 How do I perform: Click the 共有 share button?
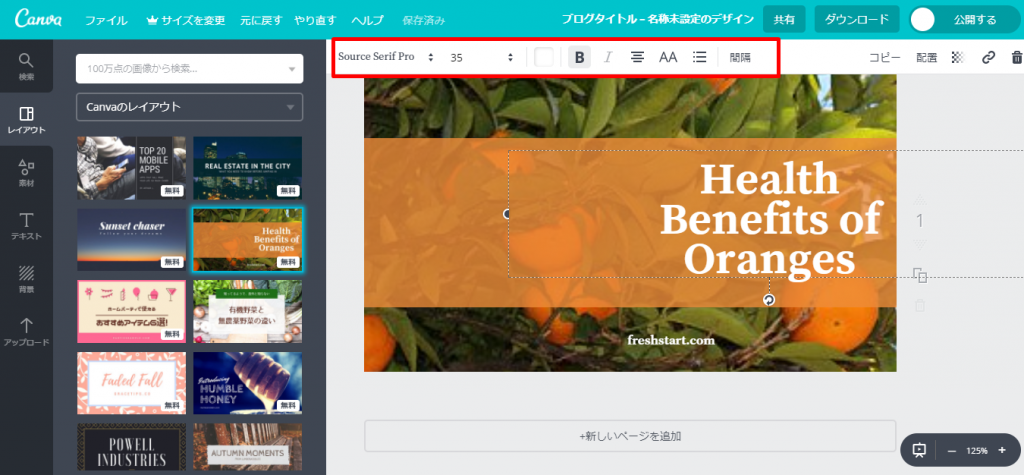[x=784, y=20]
